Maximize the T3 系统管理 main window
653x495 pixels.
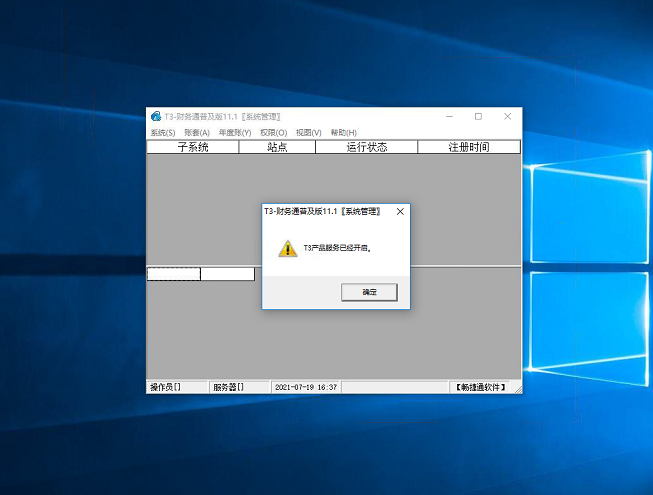[479, 117]
